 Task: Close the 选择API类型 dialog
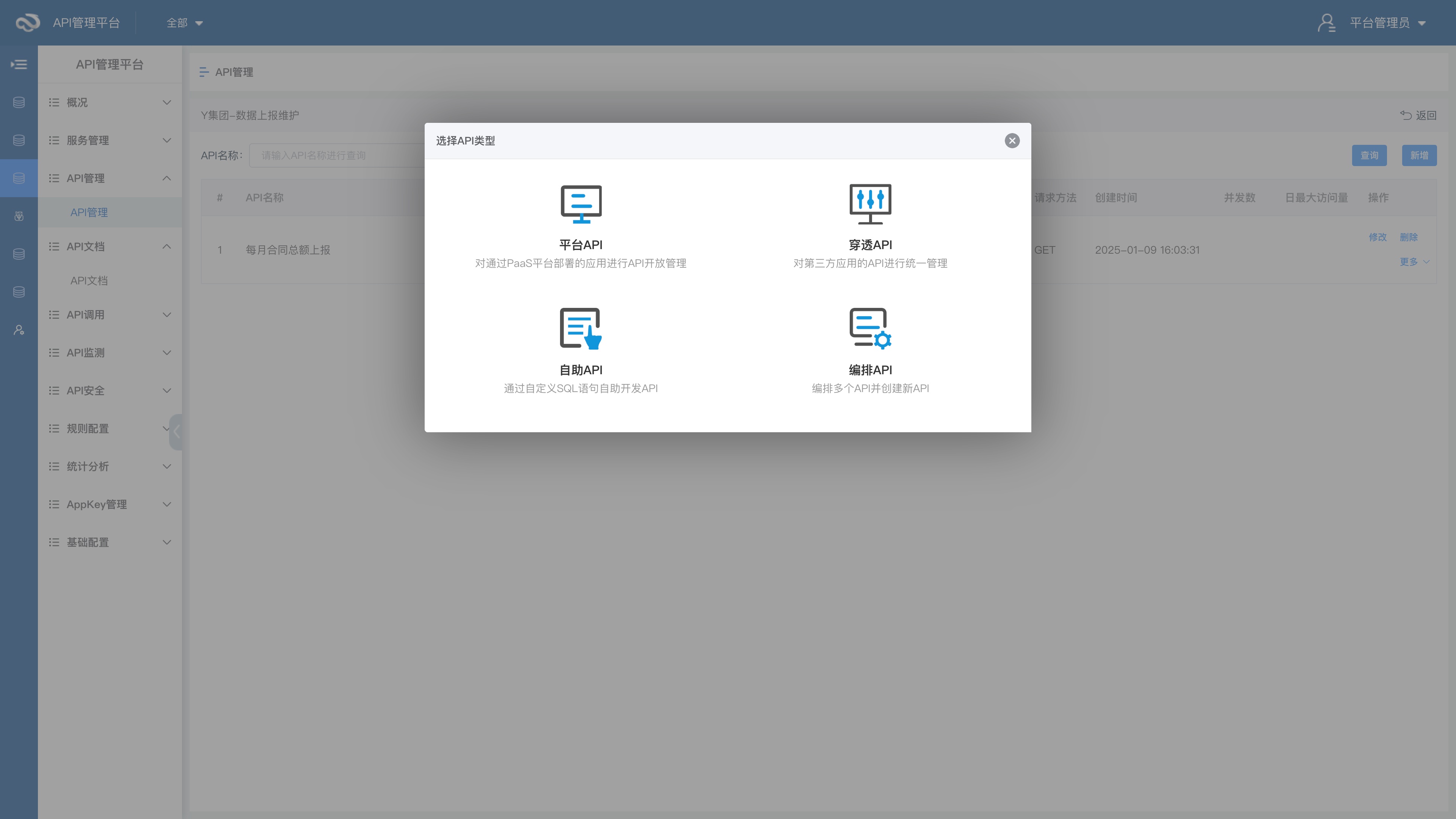pos(1012,141)
